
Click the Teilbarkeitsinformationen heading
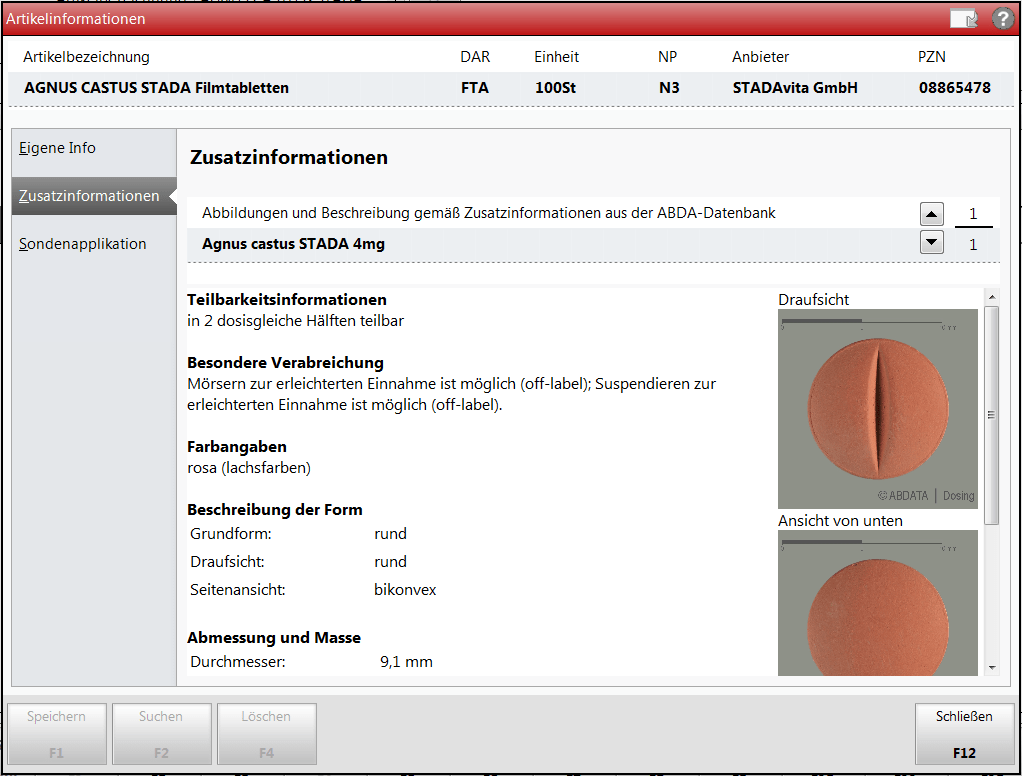point(287,300)
